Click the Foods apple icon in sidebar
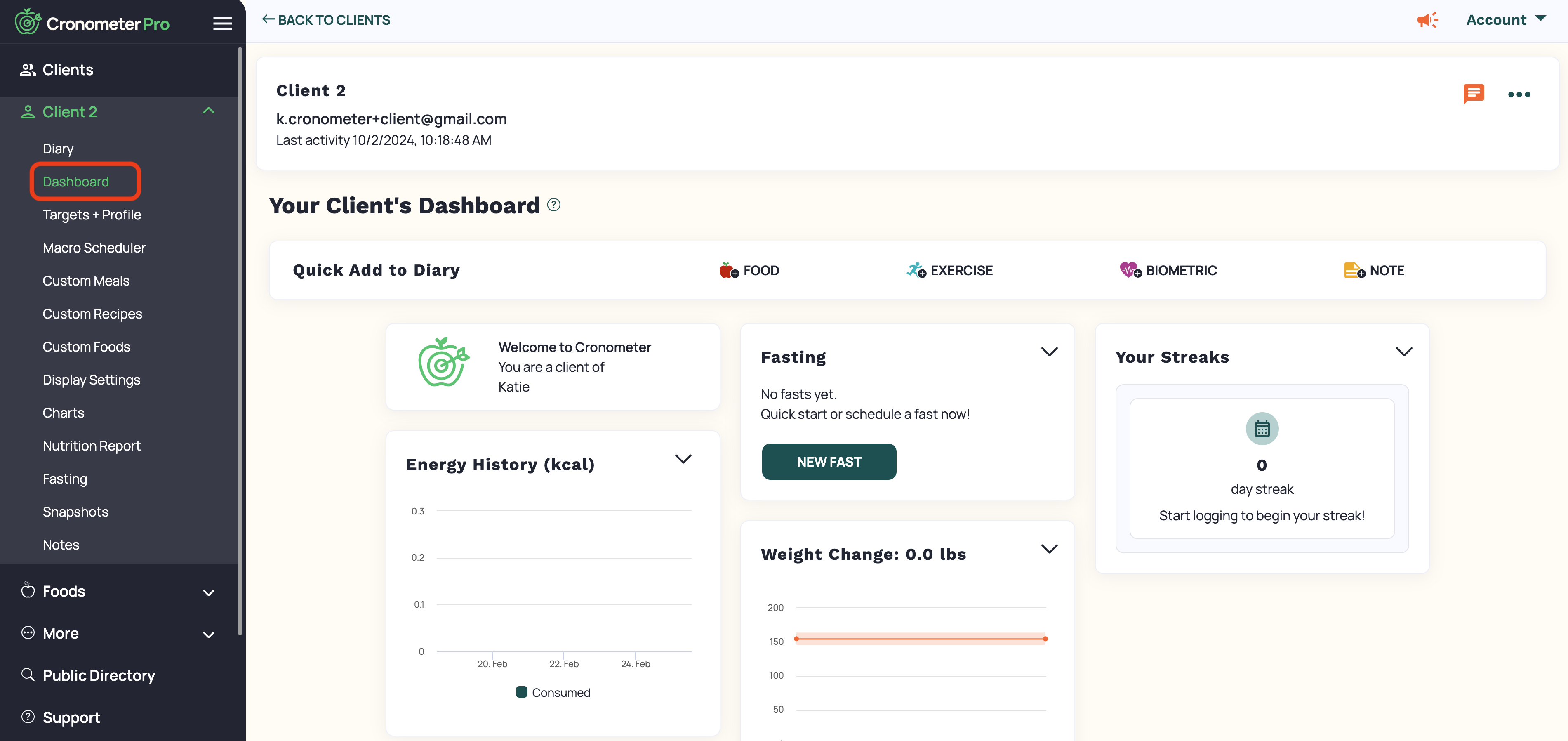 tap(27, 590)
